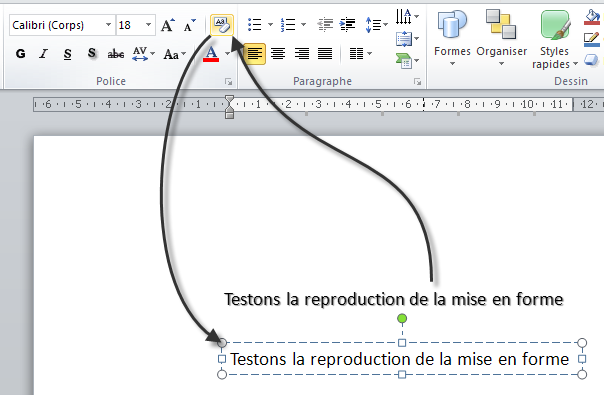Open Styles rapides gallery
The height and width of the screenshot is (395, 604).
pos(555,40)
